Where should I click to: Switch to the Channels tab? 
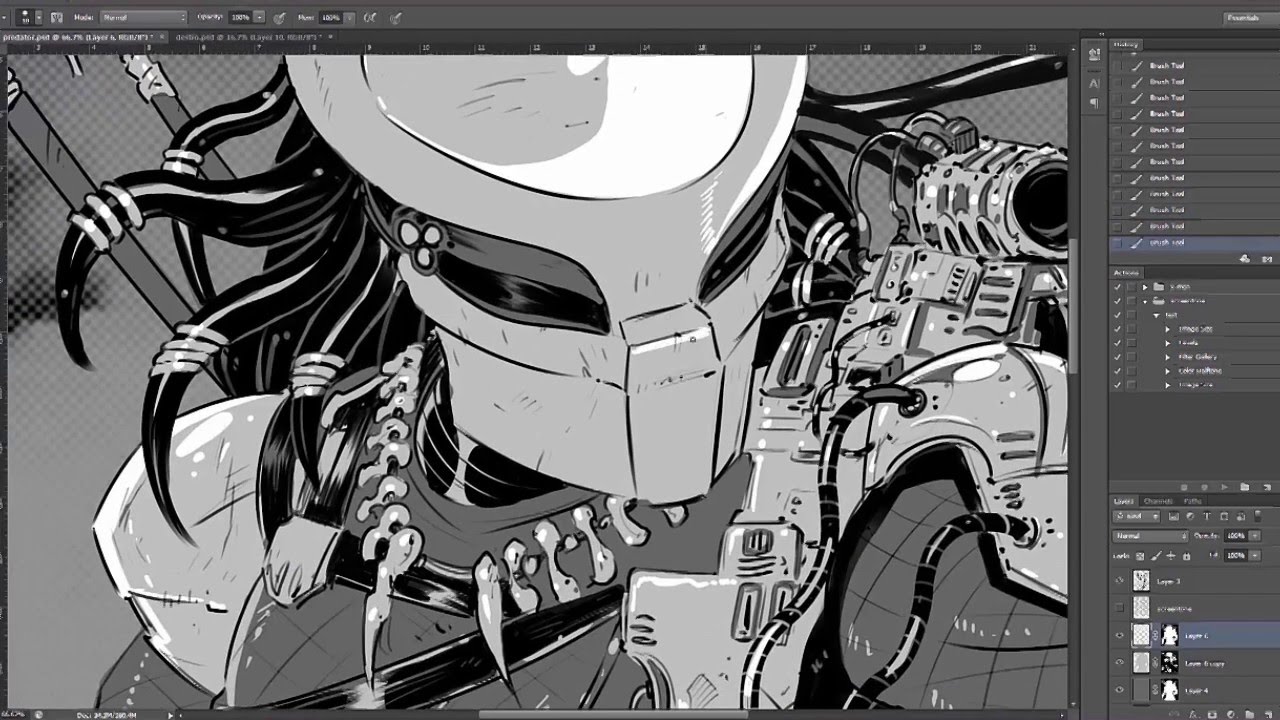(1158, 500)
